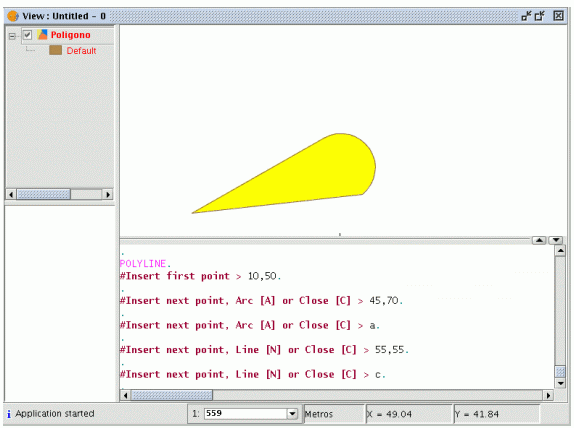574x428 pixels.
Task: Click the brown Default symbol swatch
Action: pos(56,50)
